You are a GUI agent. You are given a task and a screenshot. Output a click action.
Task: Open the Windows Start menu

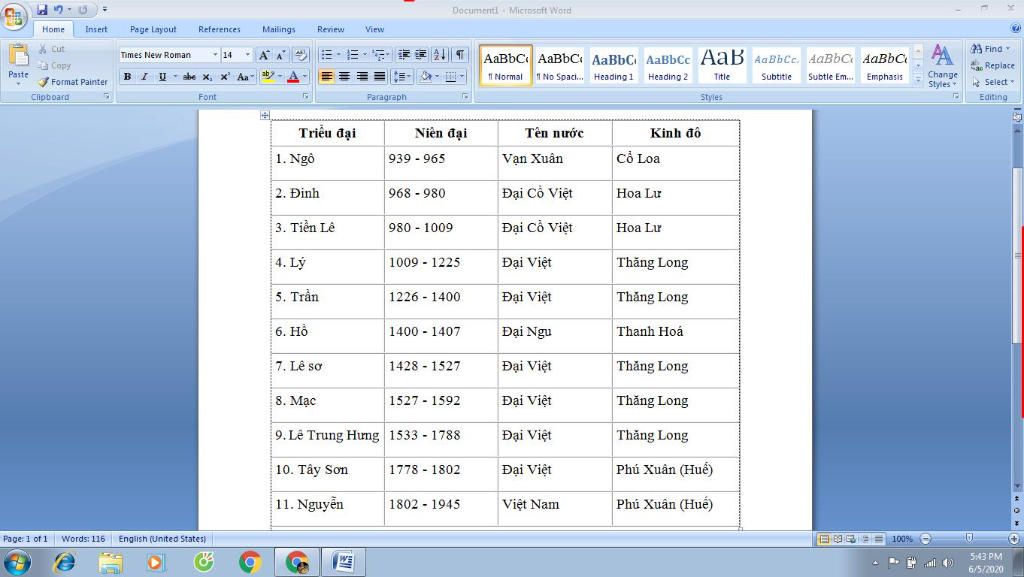(17, 562)
